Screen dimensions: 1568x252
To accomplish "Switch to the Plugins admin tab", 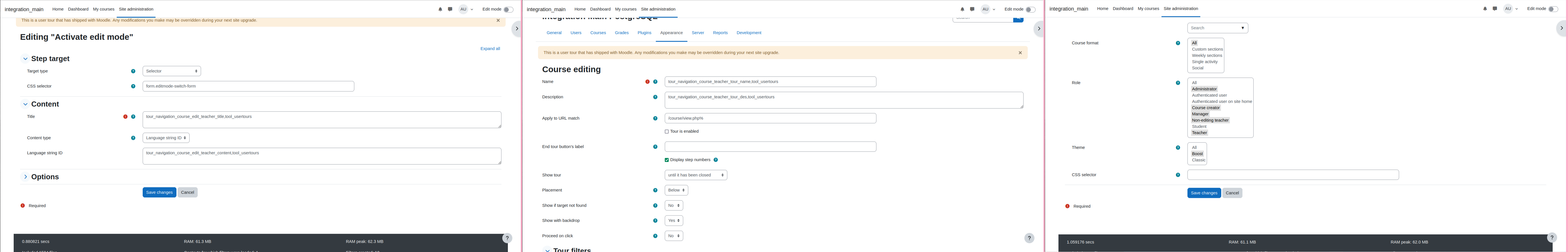I will [644, 33].
